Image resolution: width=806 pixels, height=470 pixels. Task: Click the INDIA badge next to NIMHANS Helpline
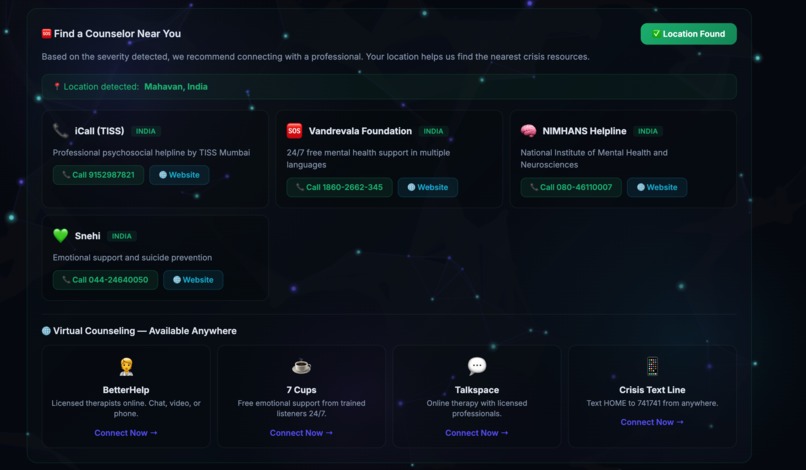(x=648, y=131)
